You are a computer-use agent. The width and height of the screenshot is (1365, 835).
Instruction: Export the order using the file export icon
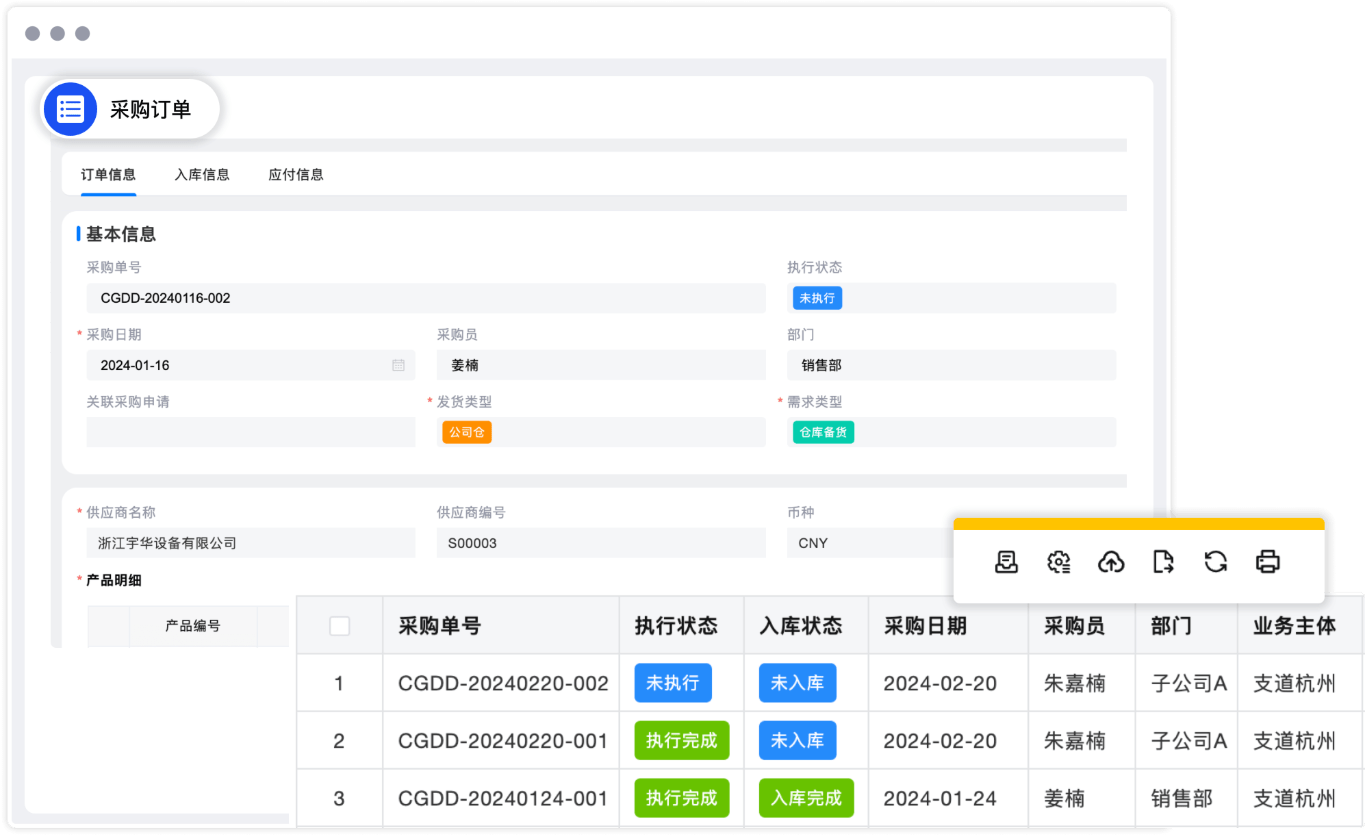click(x=1162, y=562)
